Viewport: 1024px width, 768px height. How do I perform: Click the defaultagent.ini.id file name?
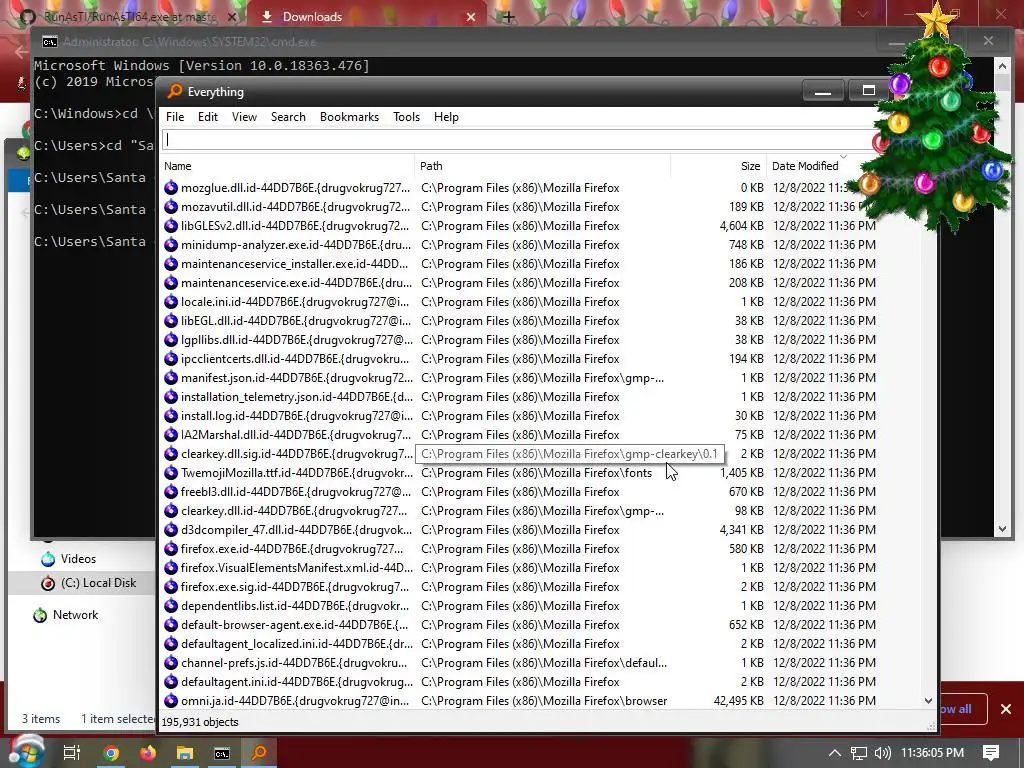tap(296, 681)
